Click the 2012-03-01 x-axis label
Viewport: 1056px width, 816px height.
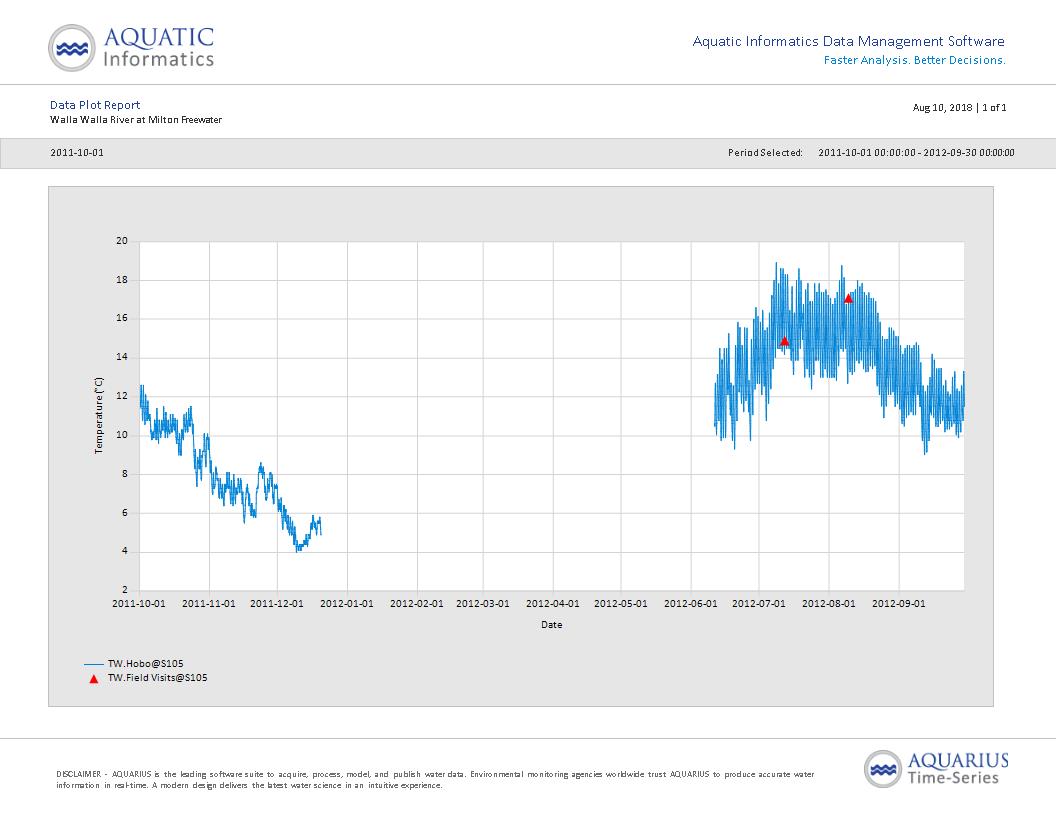[483, 604]
